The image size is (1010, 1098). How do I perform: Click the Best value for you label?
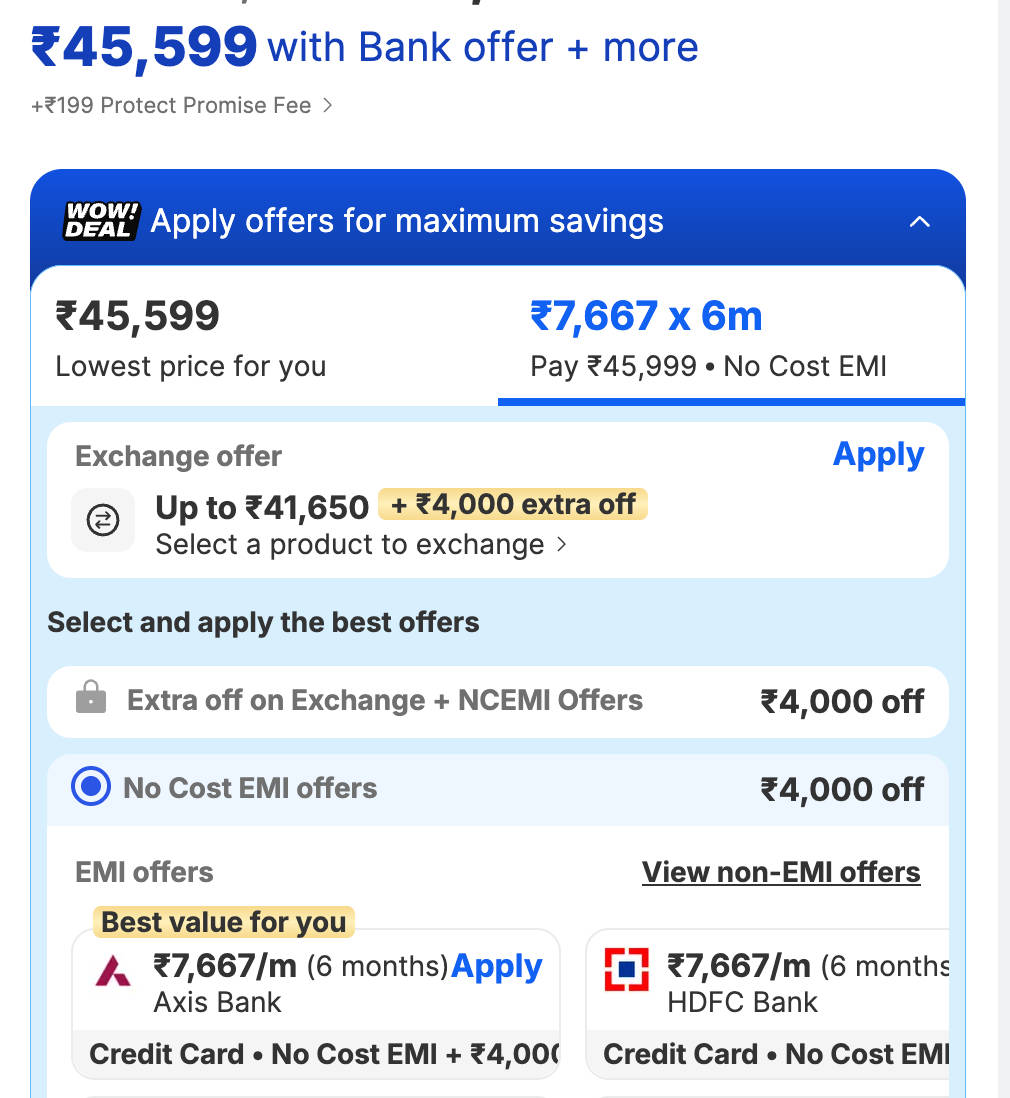click(x=224, y=921)
